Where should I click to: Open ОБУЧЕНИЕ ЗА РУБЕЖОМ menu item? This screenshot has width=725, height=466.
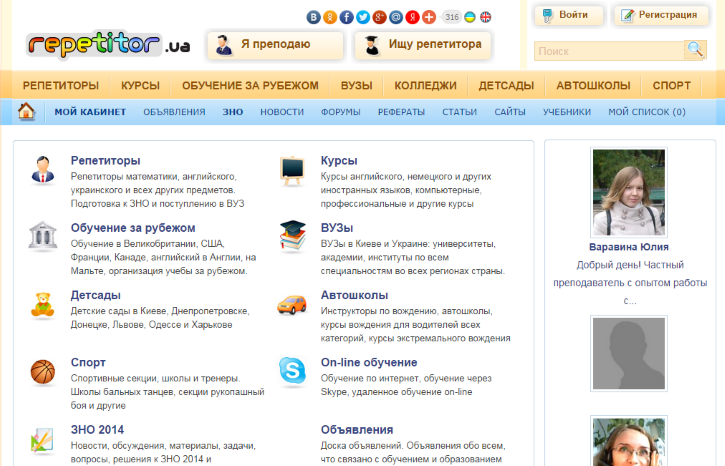(250, 86)
